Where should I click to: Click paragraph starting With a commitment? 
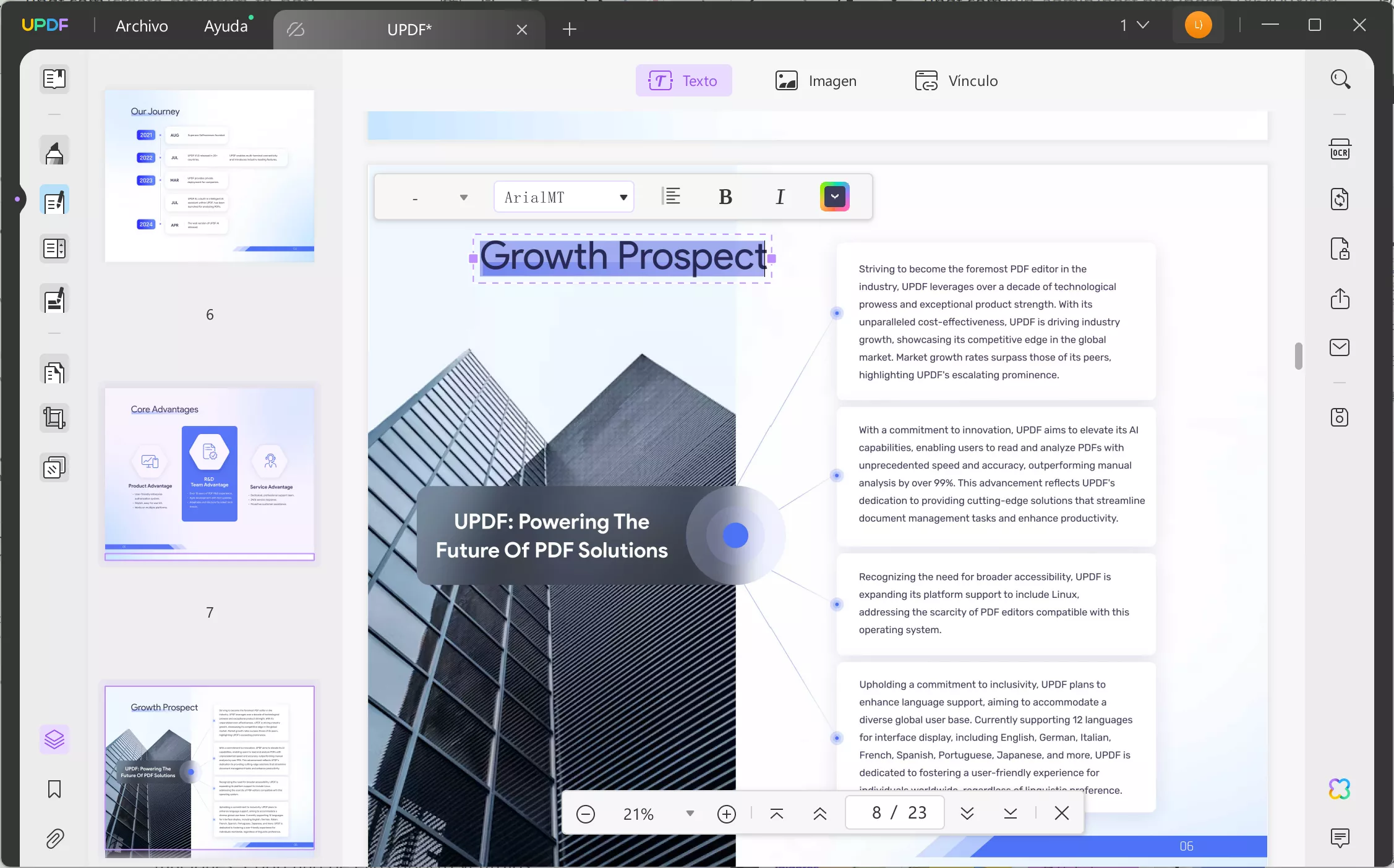click(x=1001, y=474)
